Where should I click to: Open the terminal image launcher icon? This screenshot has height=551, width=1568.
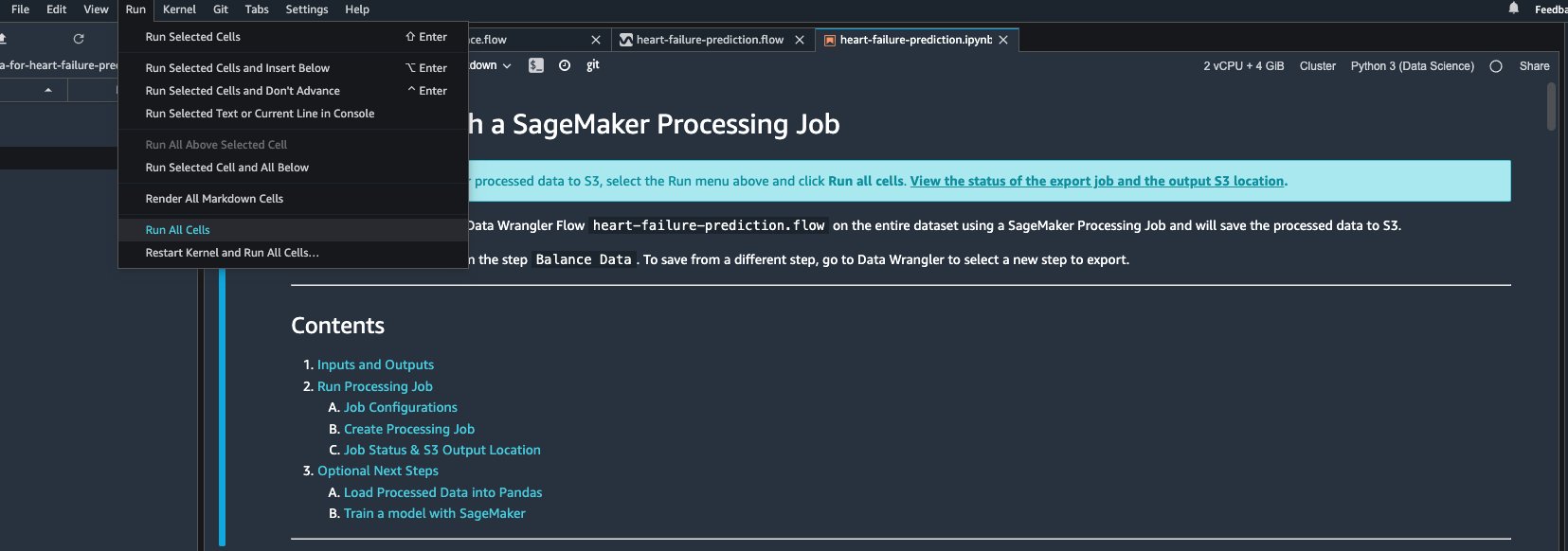536,65
